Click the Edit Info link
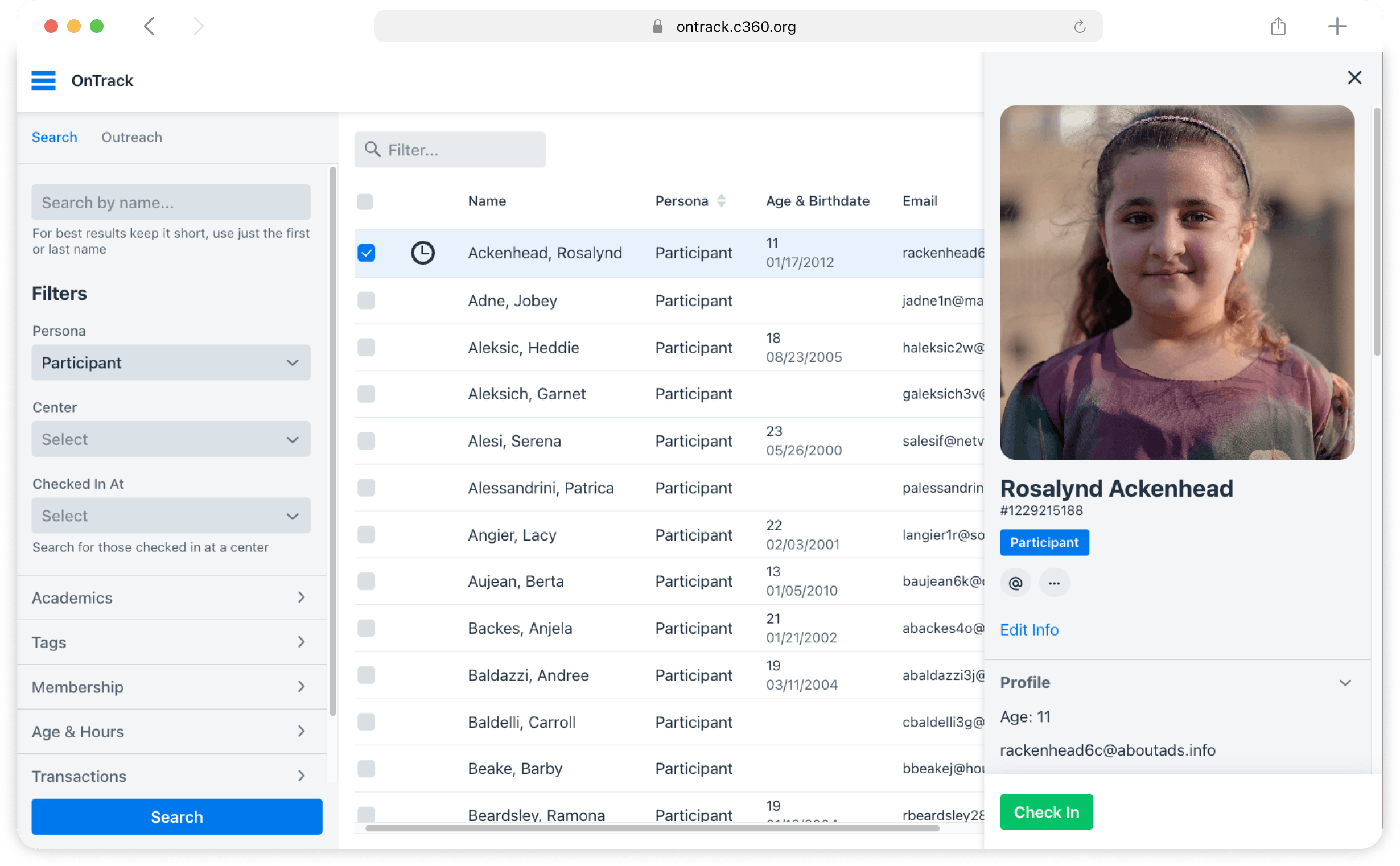 1029,629
